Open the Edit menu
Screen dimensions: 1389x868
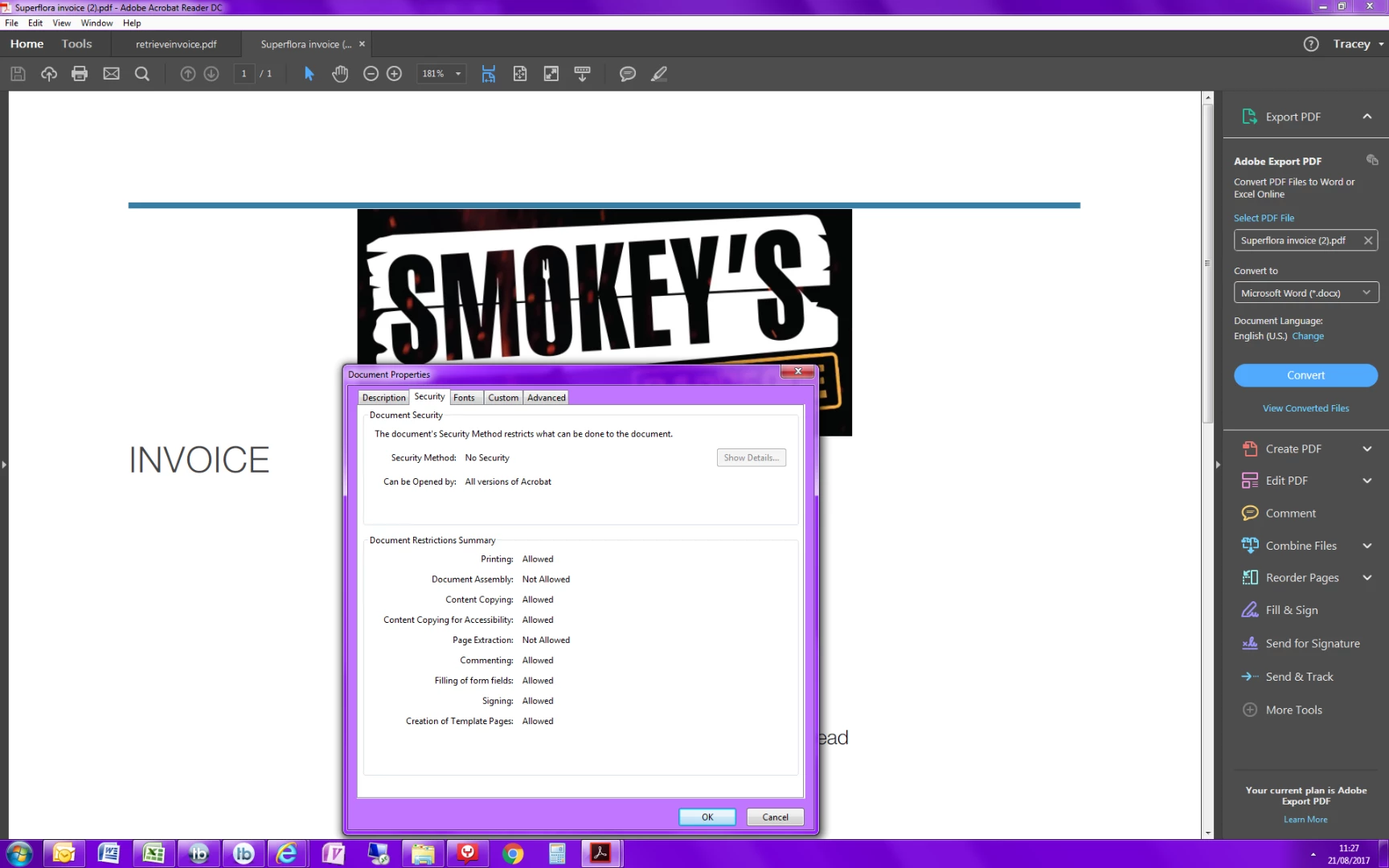tap(35, 23)
